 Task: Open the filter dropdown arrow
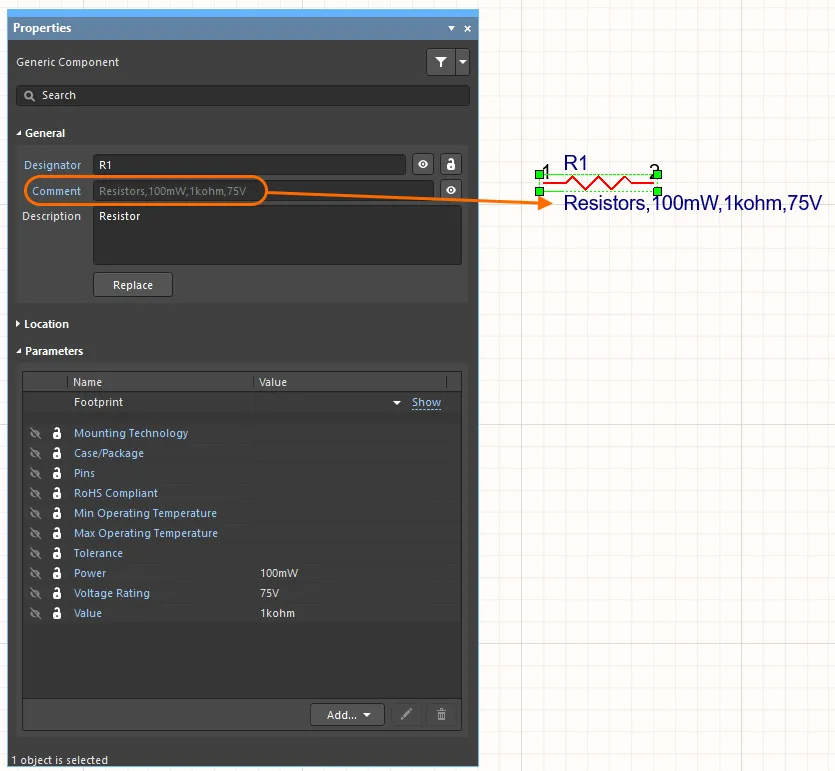coord(463,62)
